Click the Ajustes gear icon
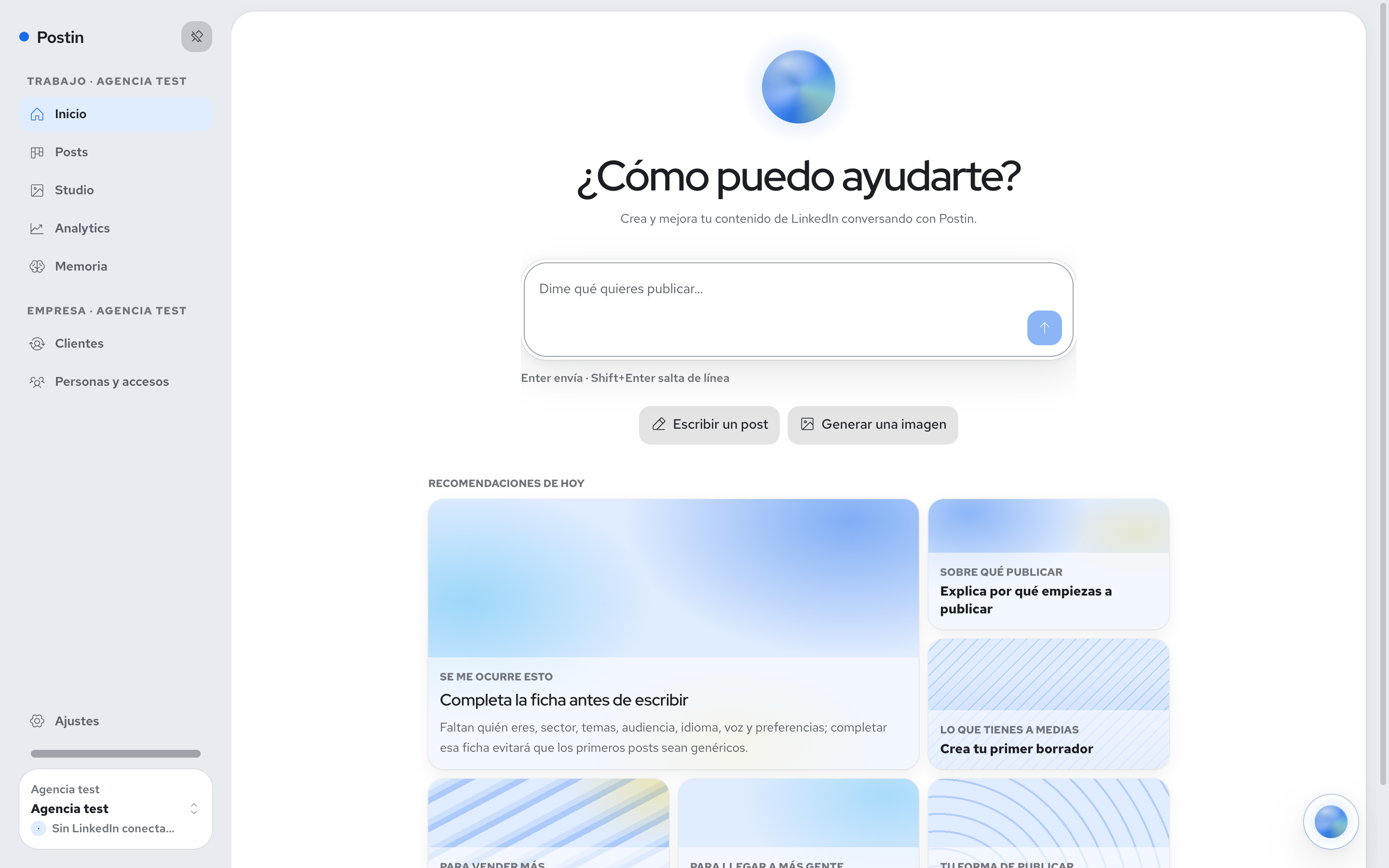 click(x=37, y=721)
